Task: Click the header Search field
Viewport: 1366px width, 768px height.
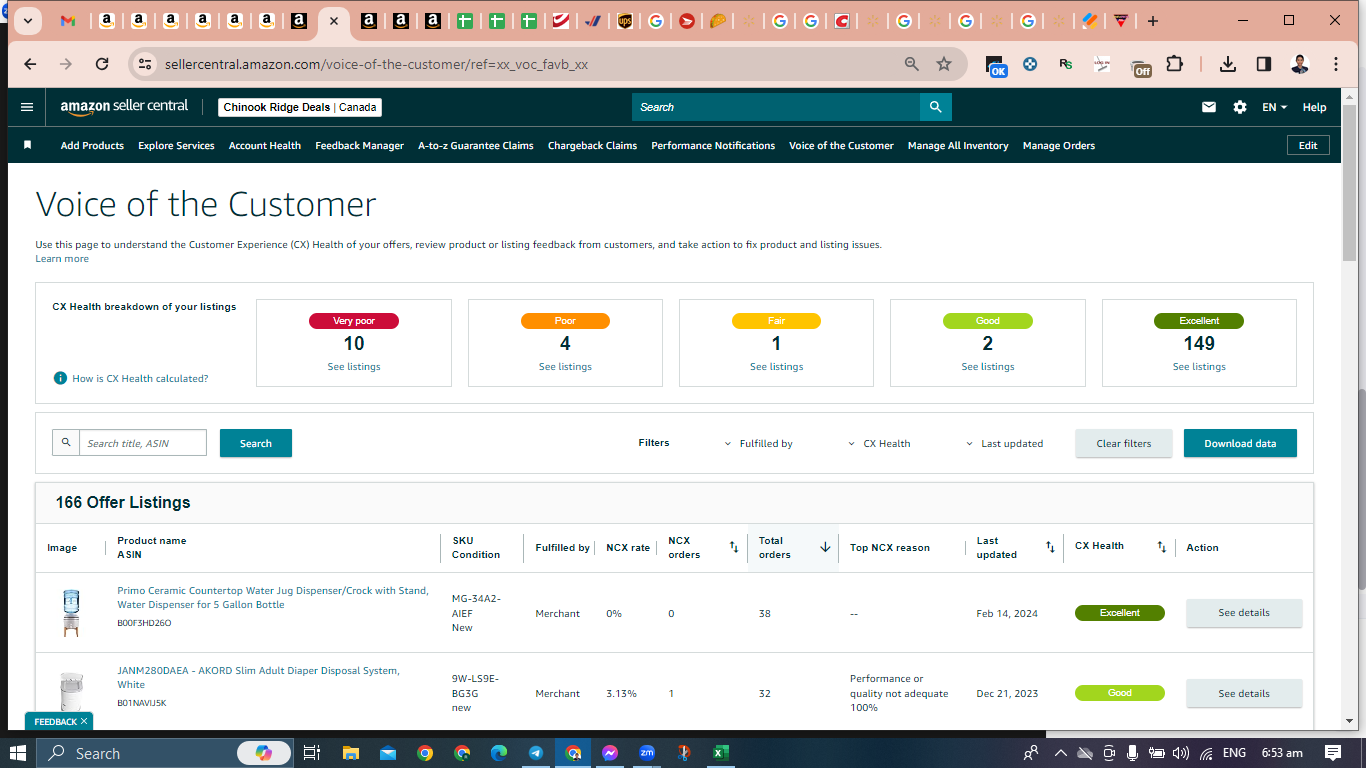Action: coord(776,107)
